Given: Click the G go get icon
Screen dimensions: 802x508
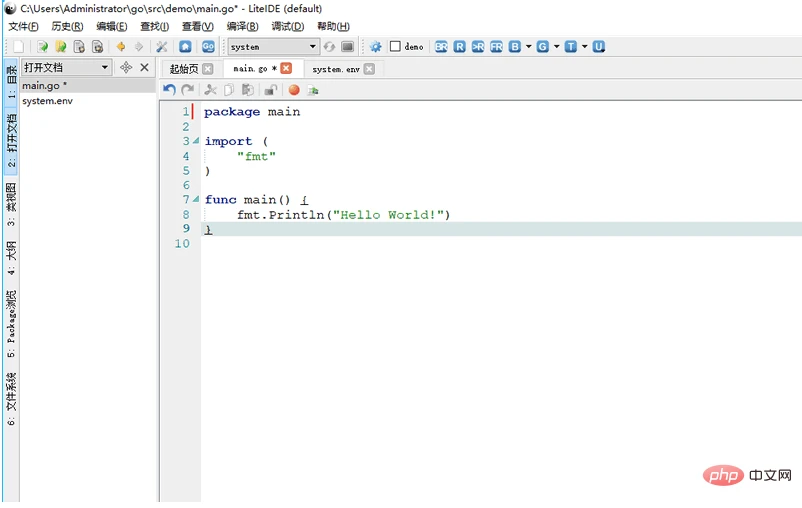Looking at the screenshot, I should point(543,47).
